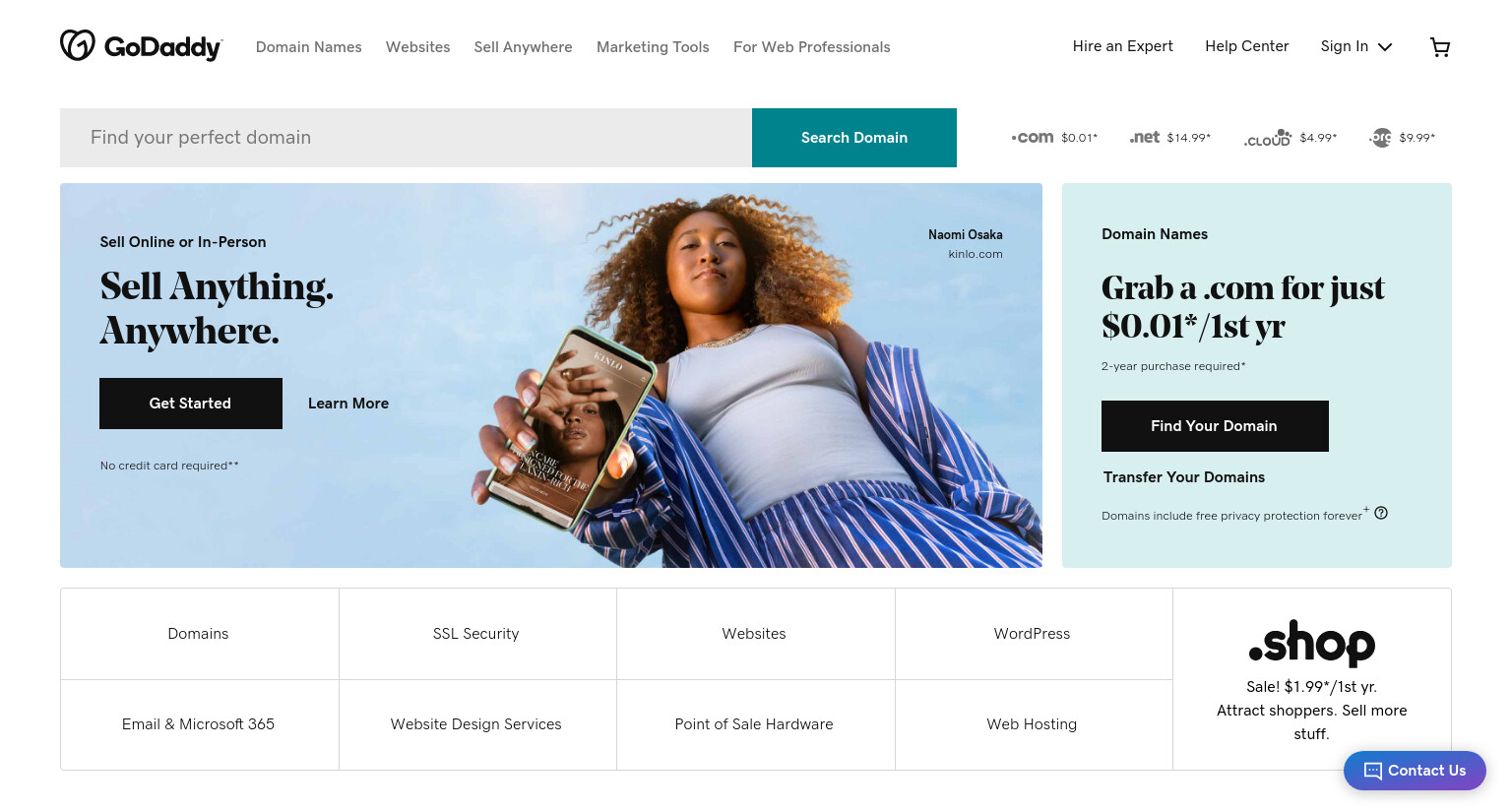Open the Websites navigation menu

coord(418,47)
